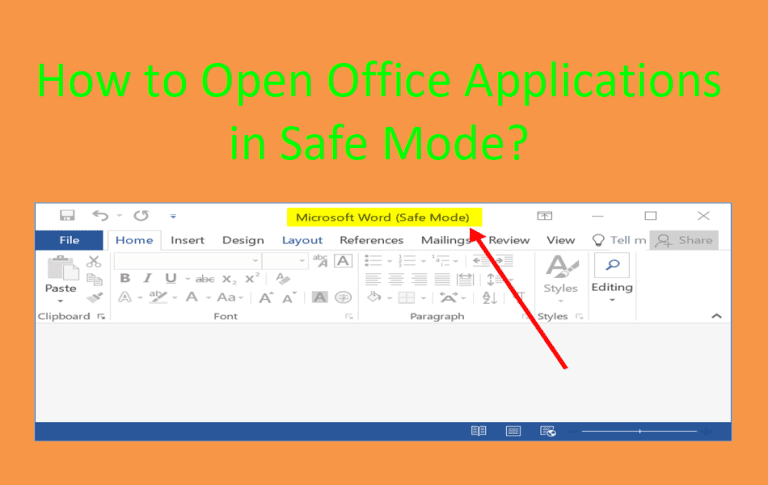Click the Borders grid icon
This screenshot has height=485, width=768.
407,297
